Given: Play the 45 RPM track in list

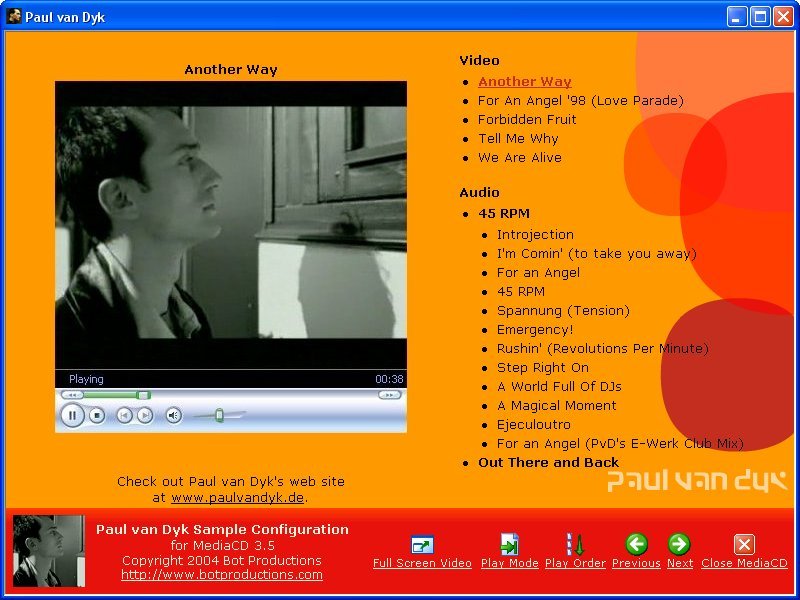Looking at the screenshot, I should click(x=521, y=292).
